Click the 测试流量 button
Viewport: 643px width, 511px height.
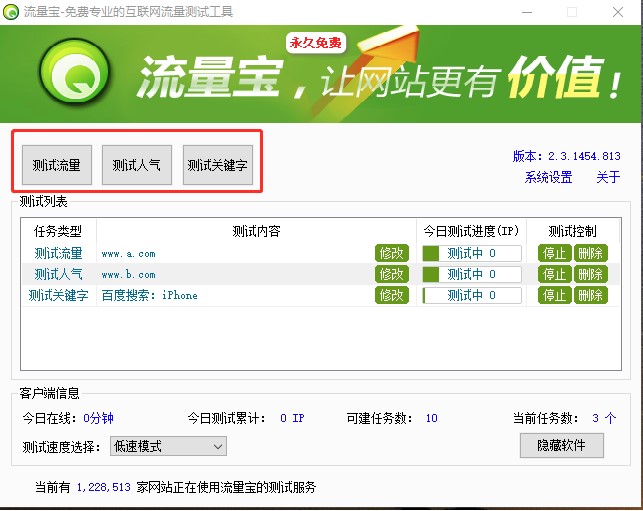pyautogui.click(x=57, y=165)
